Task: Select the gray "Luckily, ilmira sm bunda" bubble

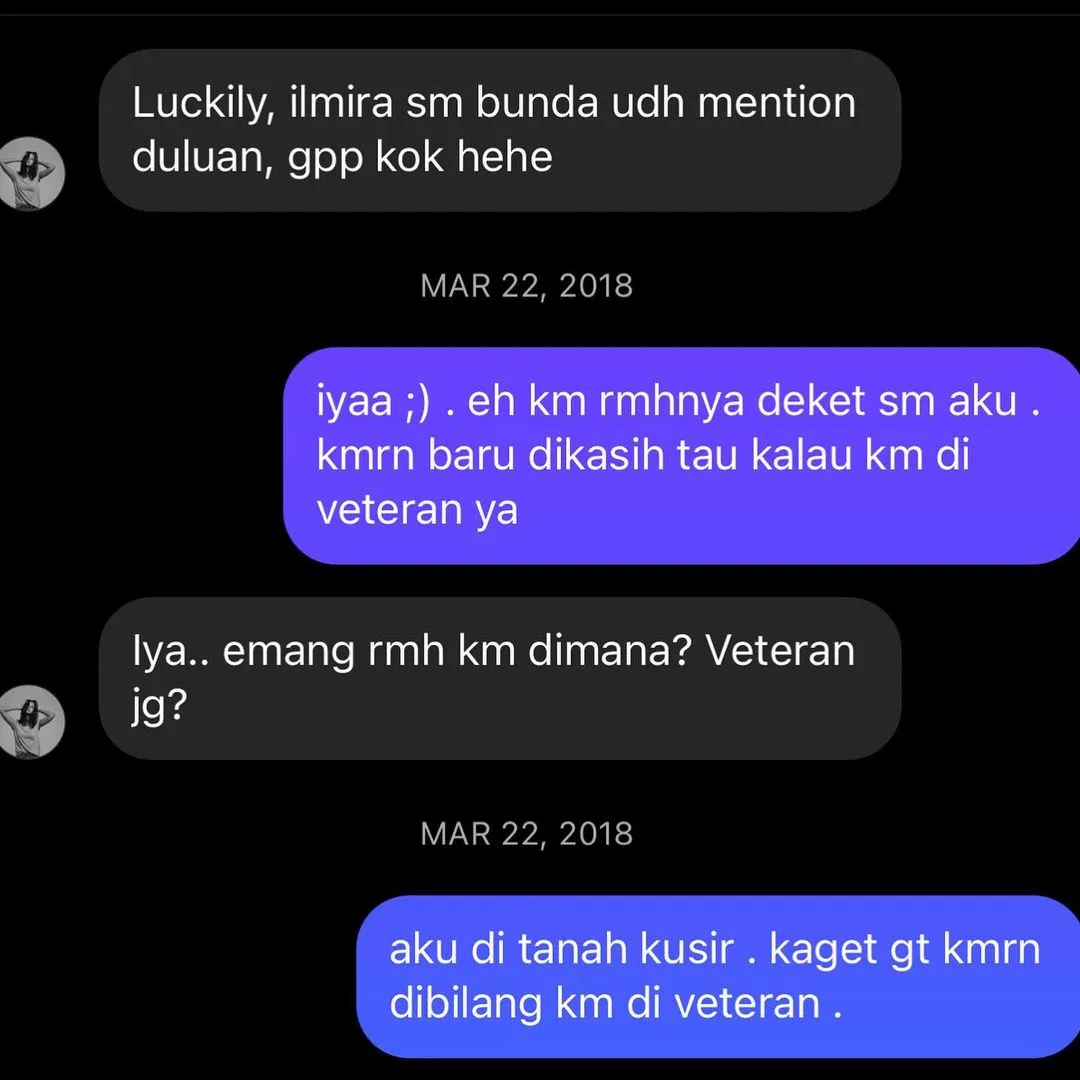Action: [500, 130]
